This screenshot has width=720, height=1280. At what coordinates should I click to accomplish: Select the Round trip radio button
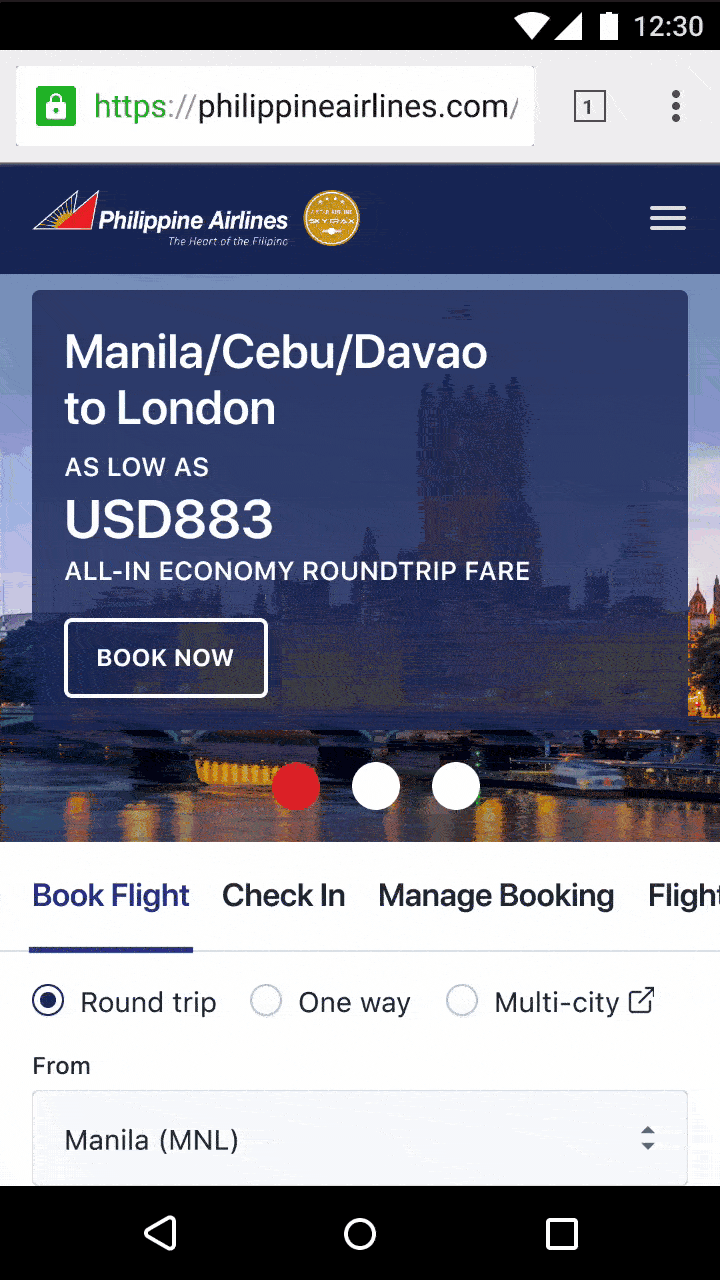click(x=48, y=1001)
